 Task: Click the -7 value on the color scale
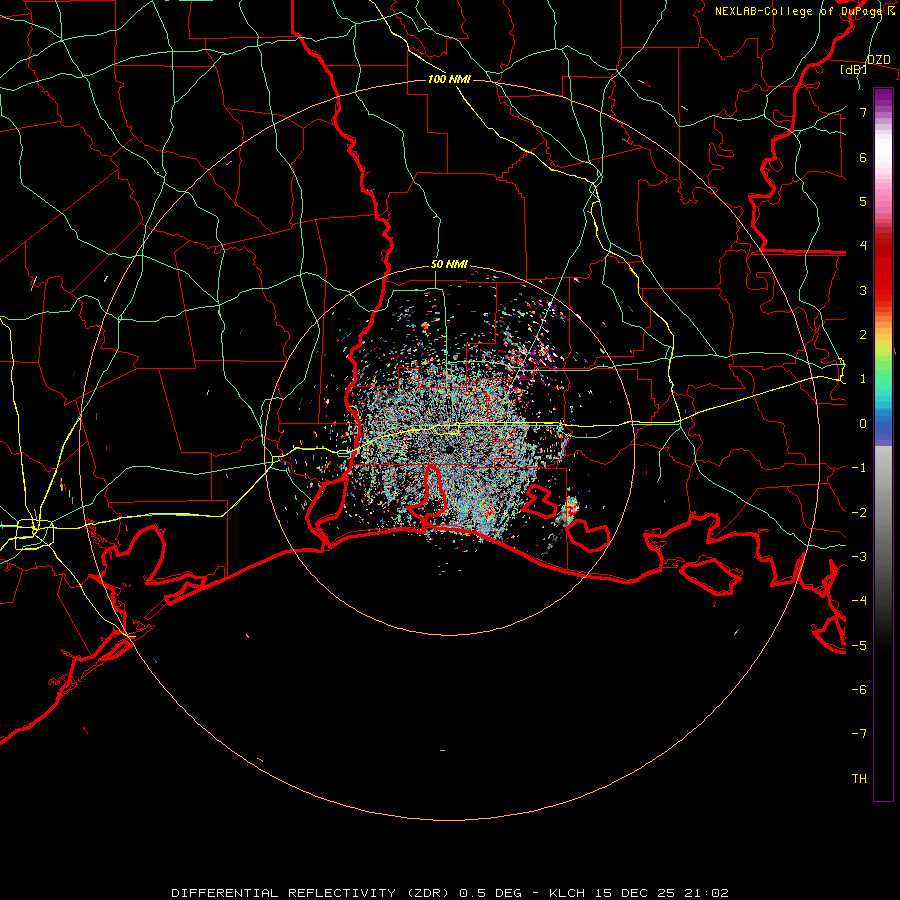pyautogui.click(x=859, y=734)
